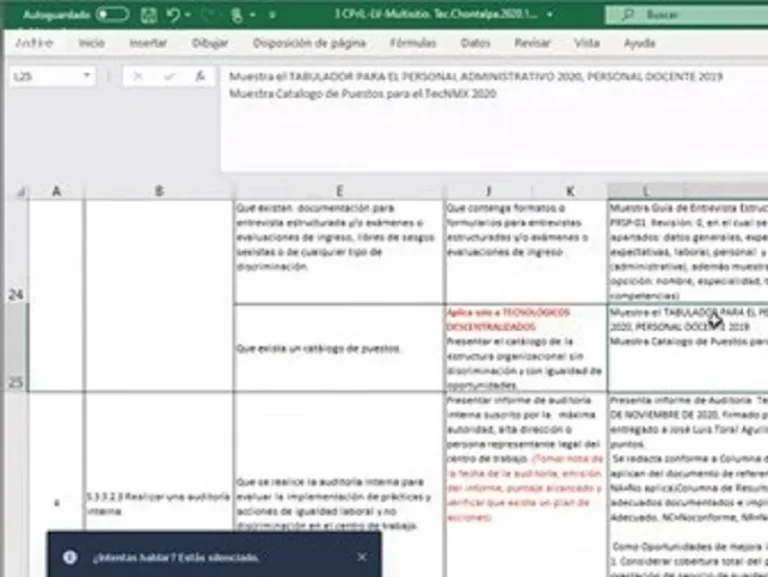The image size is (768, 577).
Task: Select column J header
Action: (488, 191)
